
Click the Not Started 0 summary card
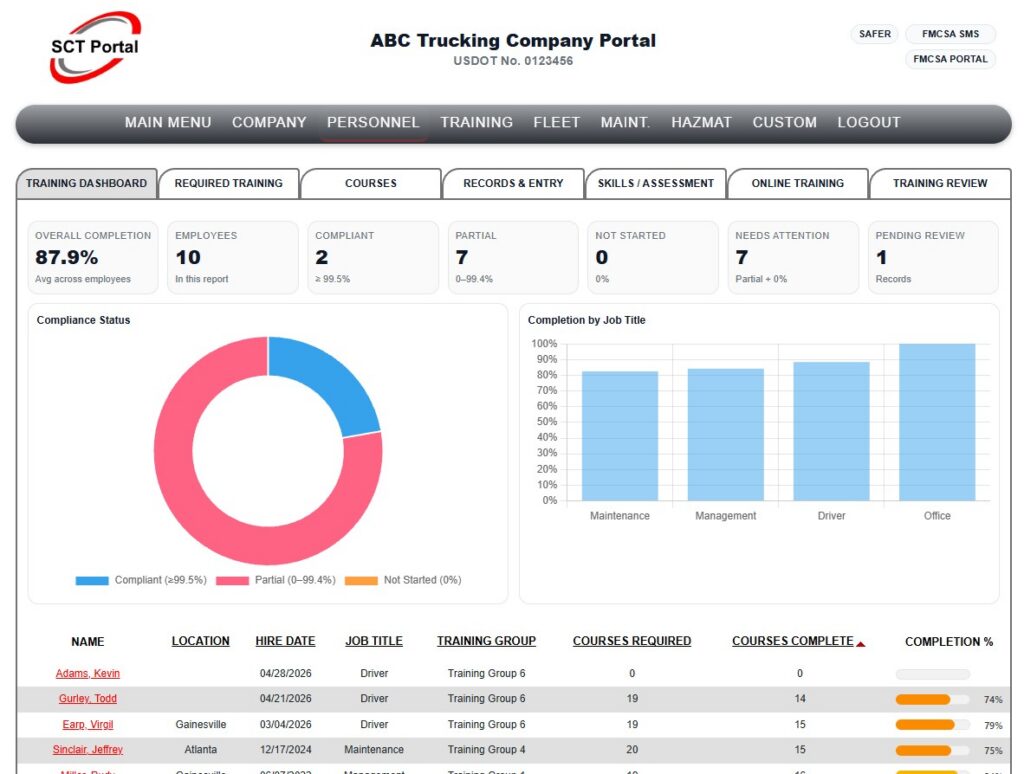click(x=653, y=257)
